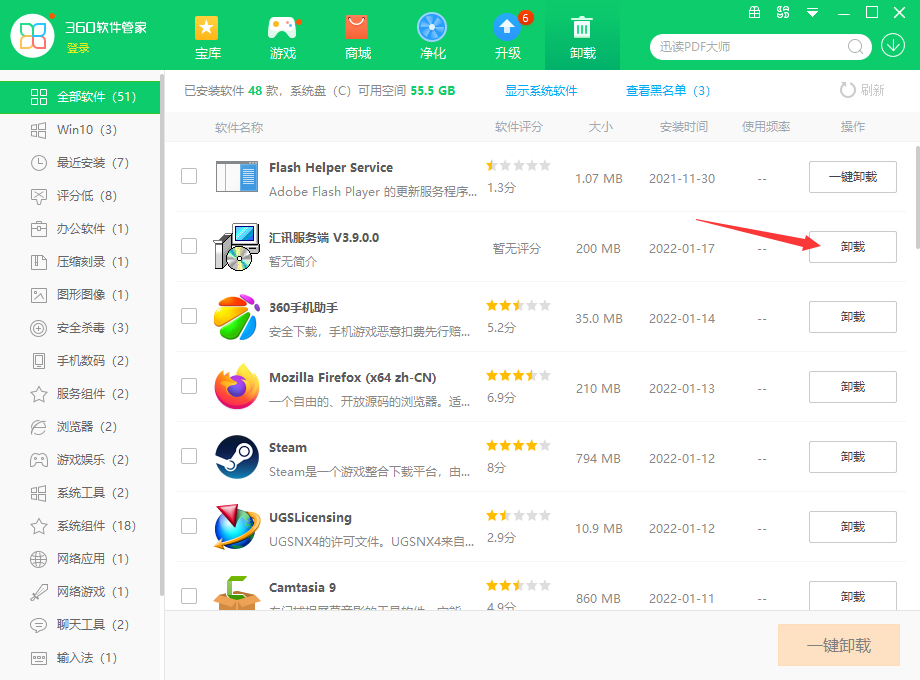Viewport: 920px width, 680px height.
Task: Uninstall Steam
Action: point(853,456)
